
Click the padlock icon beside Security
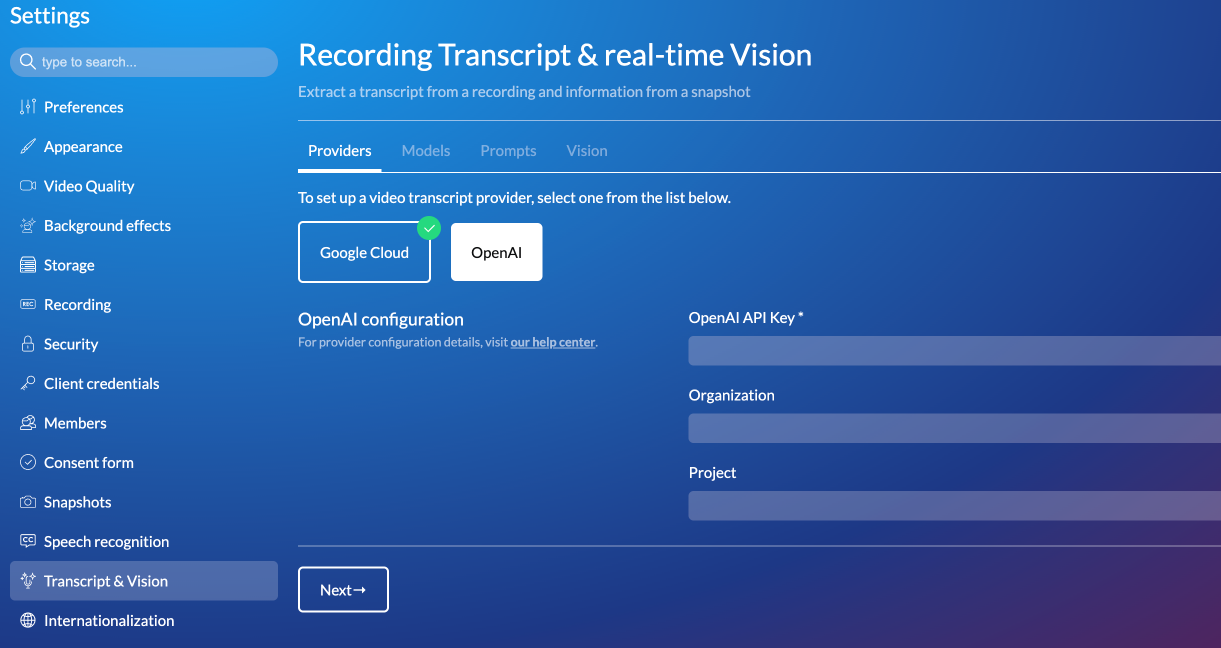point(28,344)
